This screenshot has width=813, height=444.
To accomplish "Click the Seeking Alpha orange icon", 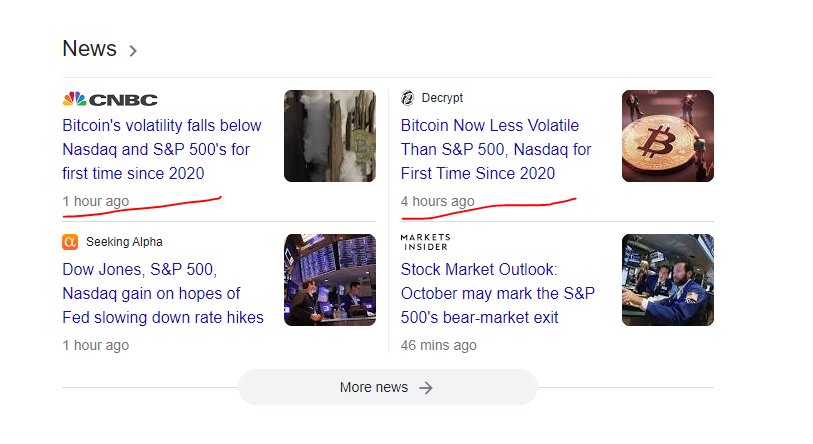I will coord(70,242).
